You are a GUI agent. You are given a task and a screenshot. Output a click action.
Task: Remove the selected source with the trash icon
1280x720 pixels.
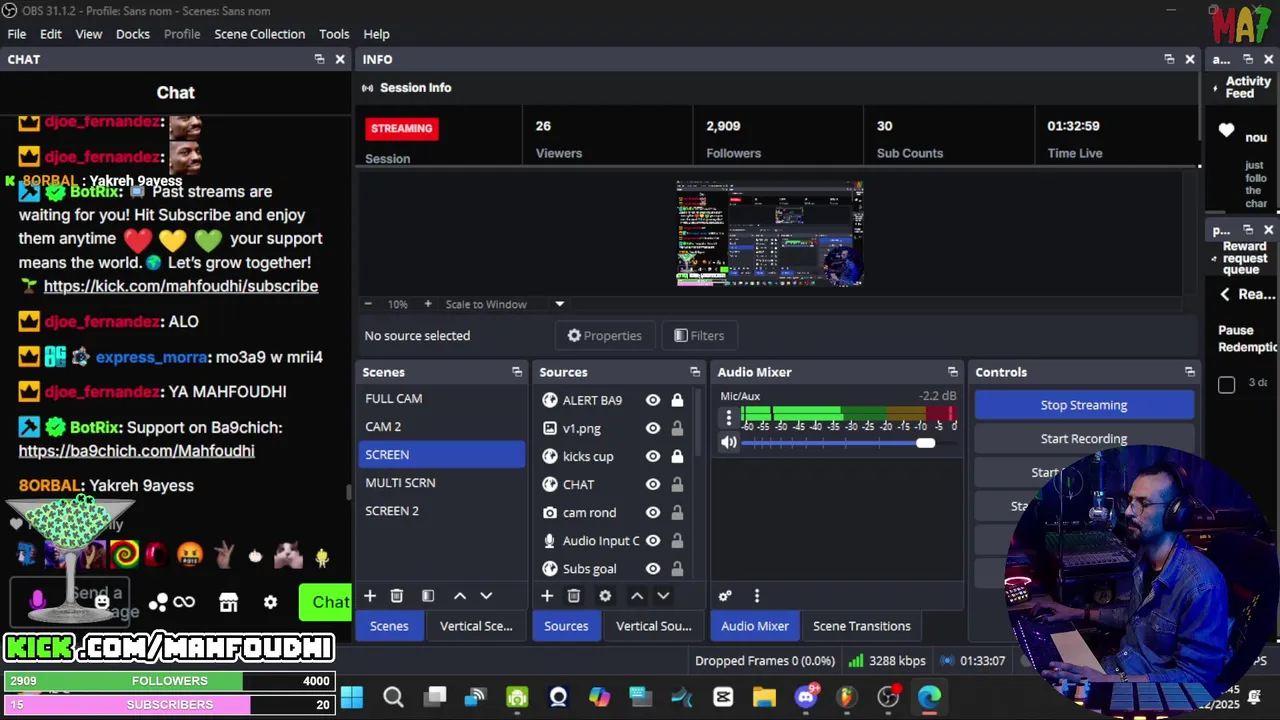574,596
